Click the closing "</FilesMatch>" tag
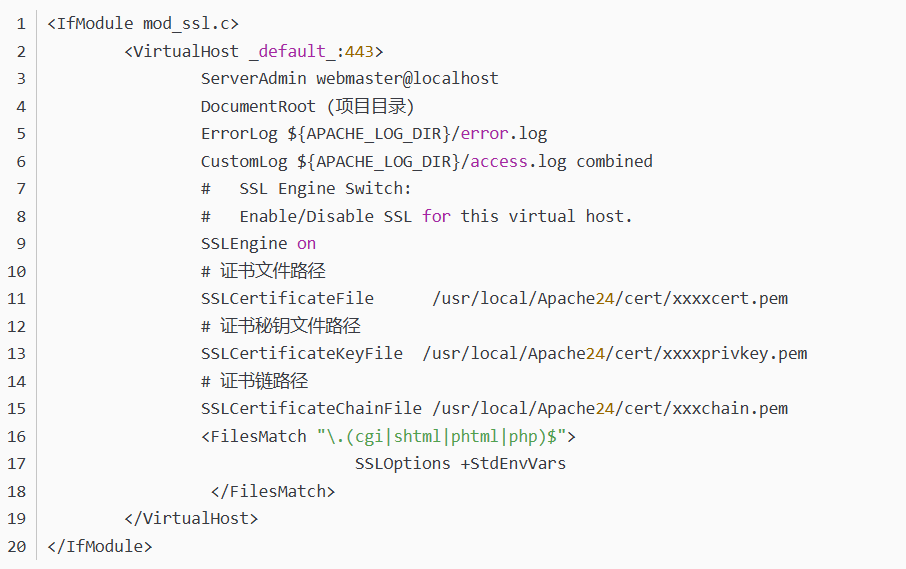This screenshot has width=906, height=569. tap(273, 492)
